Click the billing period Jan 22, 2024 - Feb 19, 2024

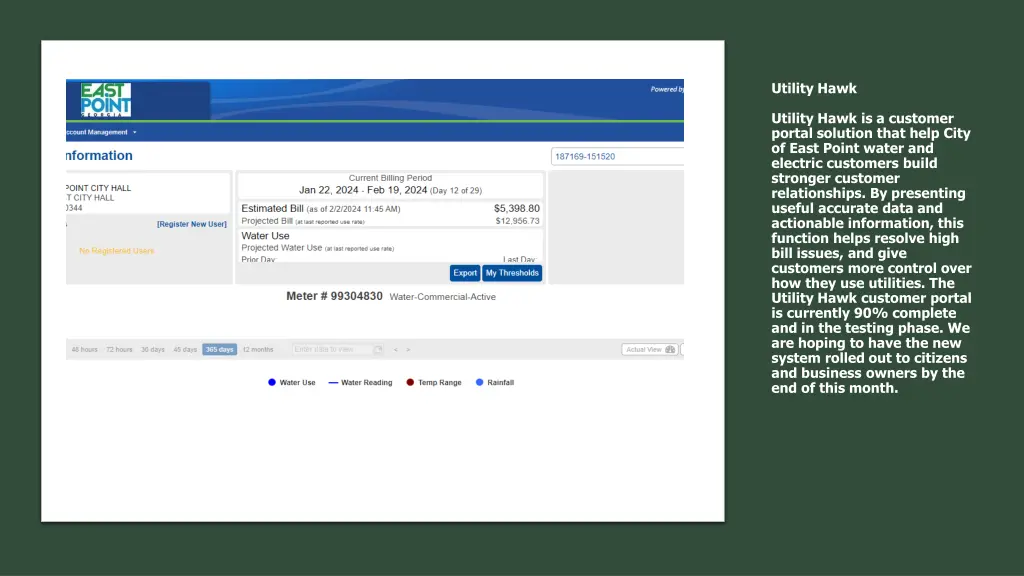[363, 190]
